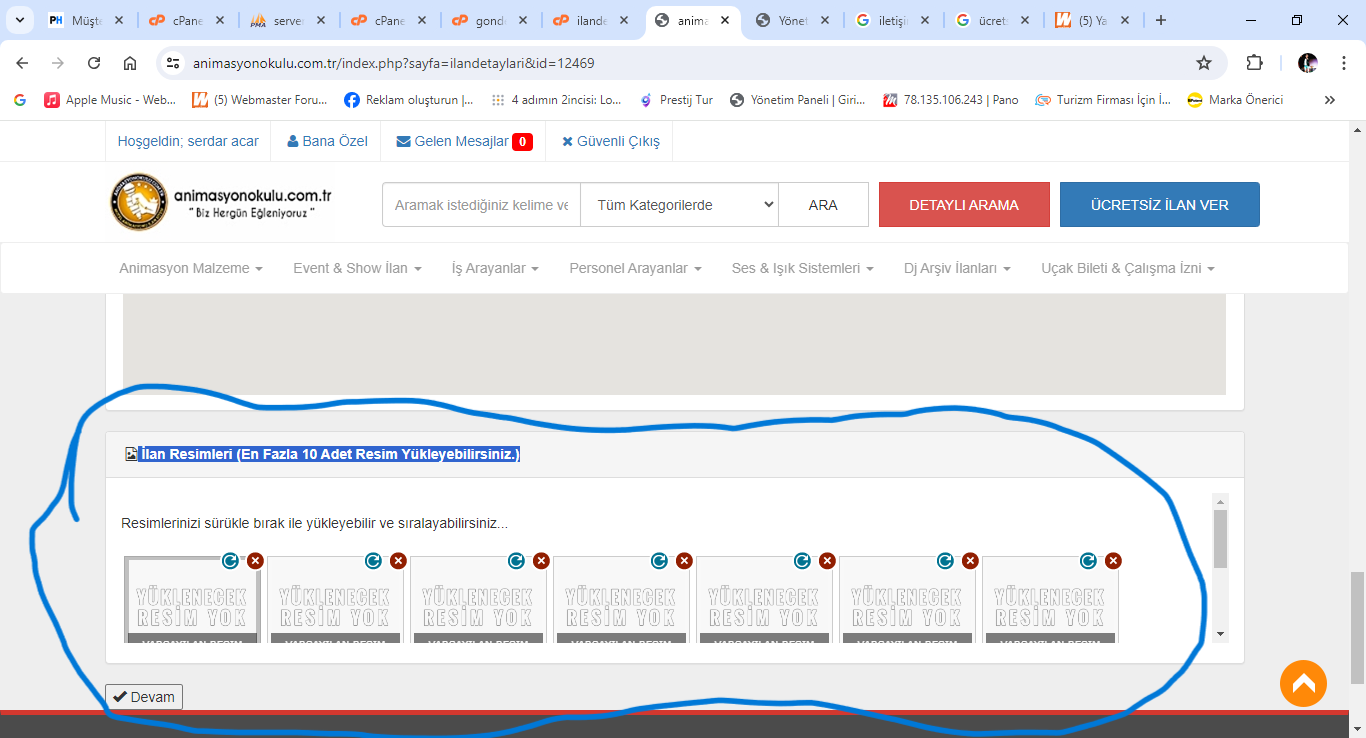Click the image panel's scroll down arrow

(1220, 634)
